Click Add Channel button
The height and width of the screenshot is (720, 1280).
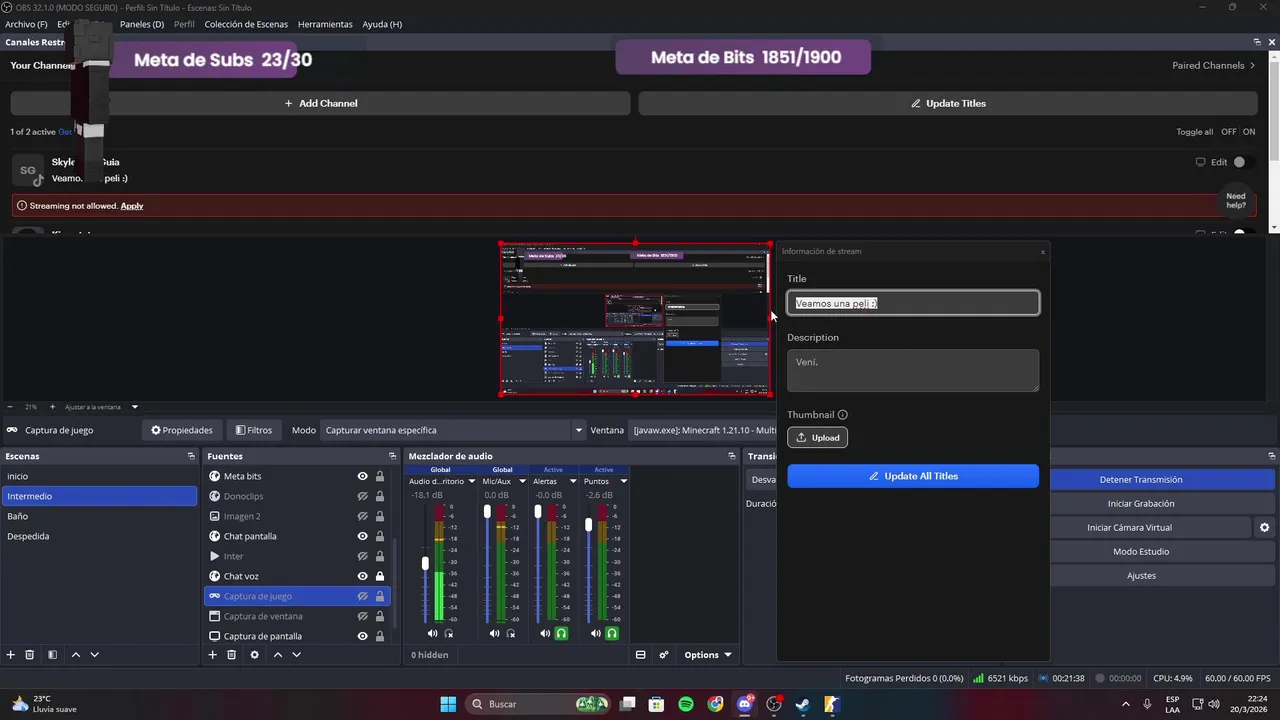coord(320,103)
